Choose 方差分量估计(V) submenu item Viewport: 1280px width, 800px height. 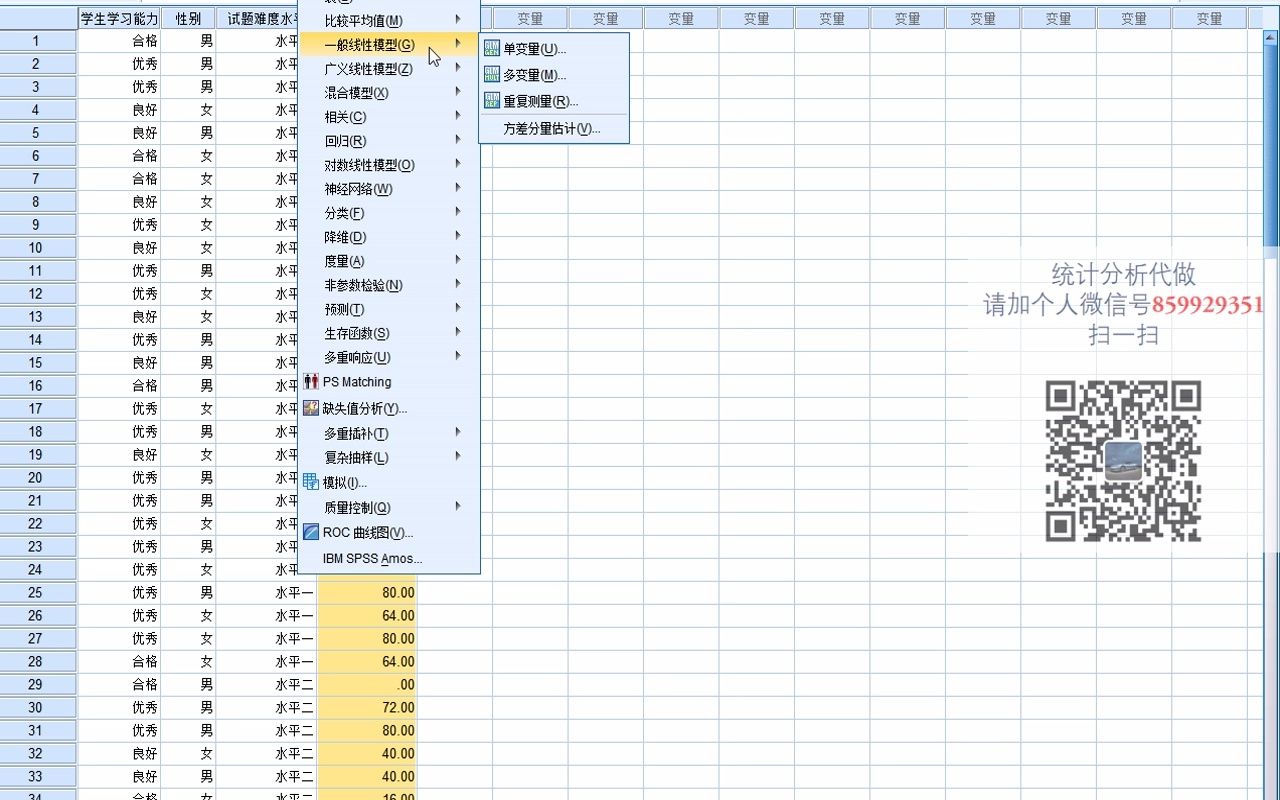[x=554, y=128]
